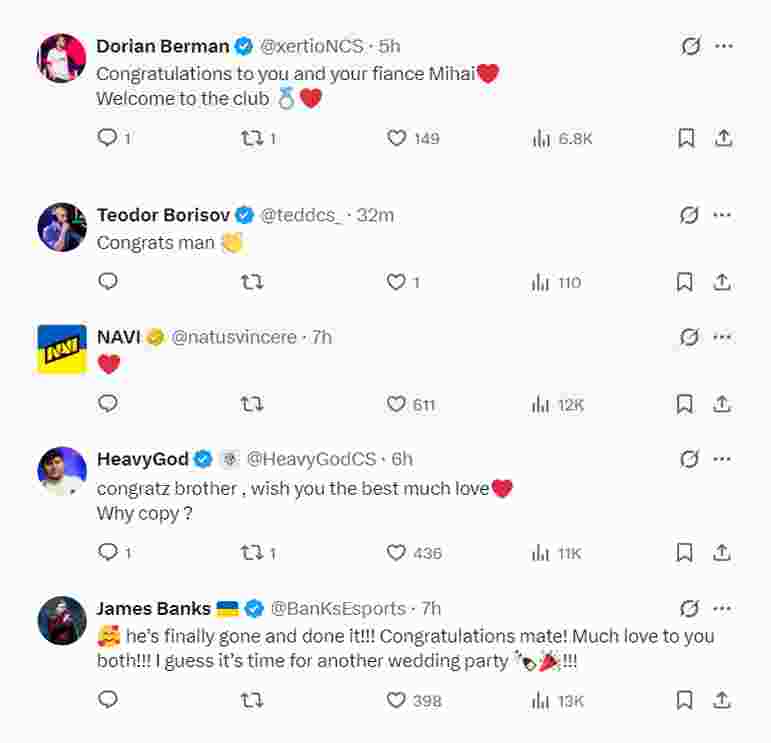
Task: Expand the three-dot menu on James Banks' tweet
Action: [x=723, y=608]
